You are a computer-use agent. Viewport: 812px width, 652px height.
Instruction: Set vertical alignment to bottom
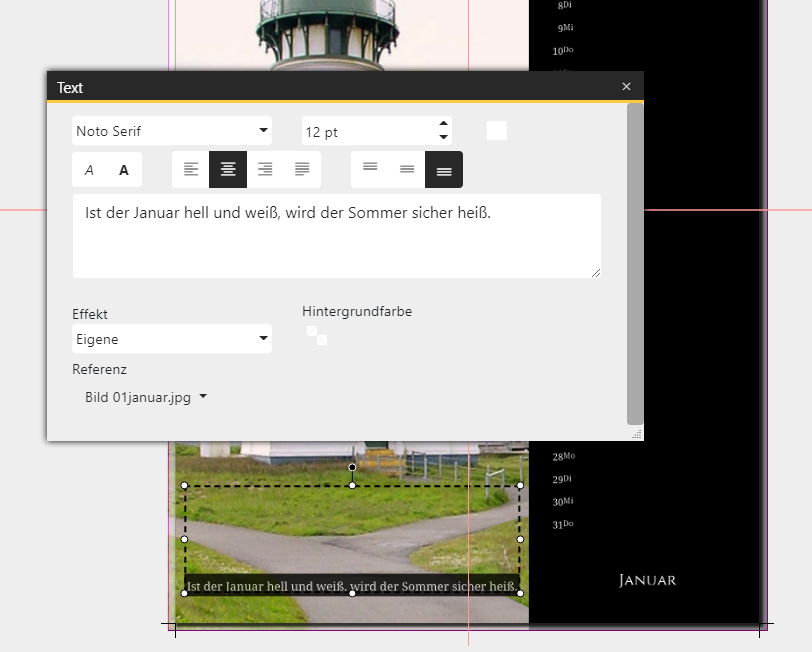click(x=444, y=170)
